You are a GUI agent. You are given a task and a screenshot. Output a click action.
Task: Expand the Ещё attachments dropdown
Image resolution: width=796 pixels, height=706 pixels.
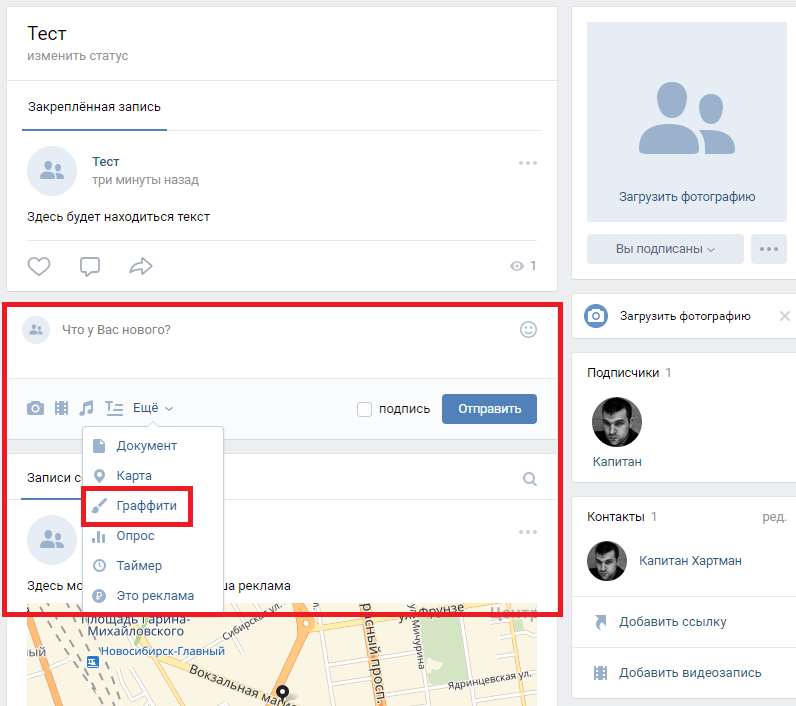coord(153,408)
